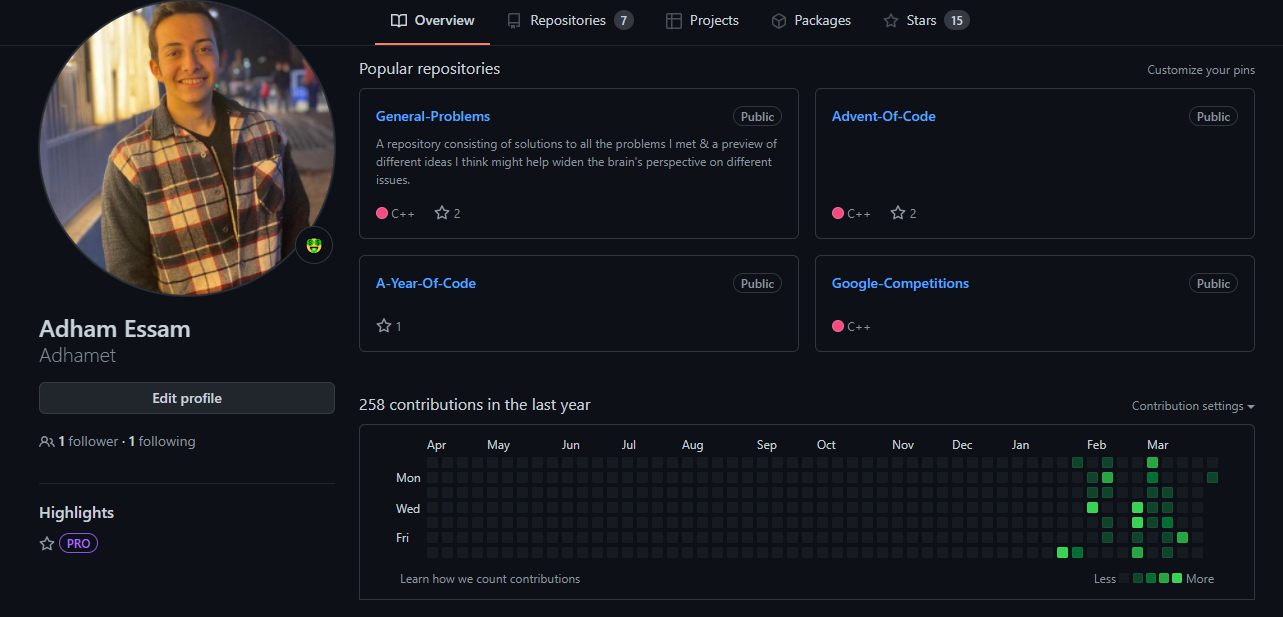Open the Advent-Of-Code repository link
1283x617 pixels.
point(883,116)
